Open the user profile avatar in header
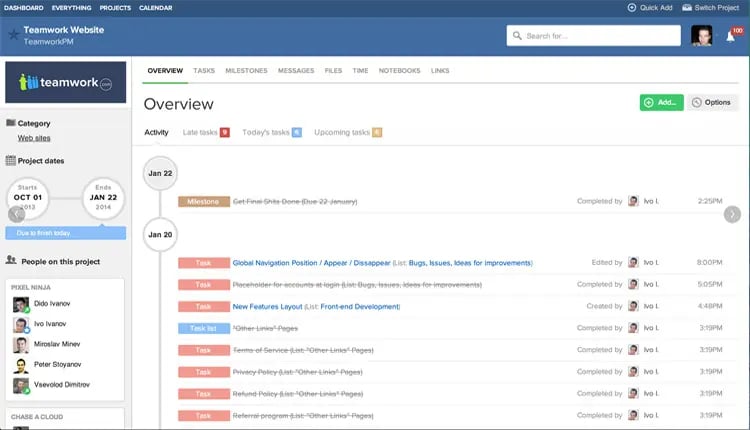 701,36
